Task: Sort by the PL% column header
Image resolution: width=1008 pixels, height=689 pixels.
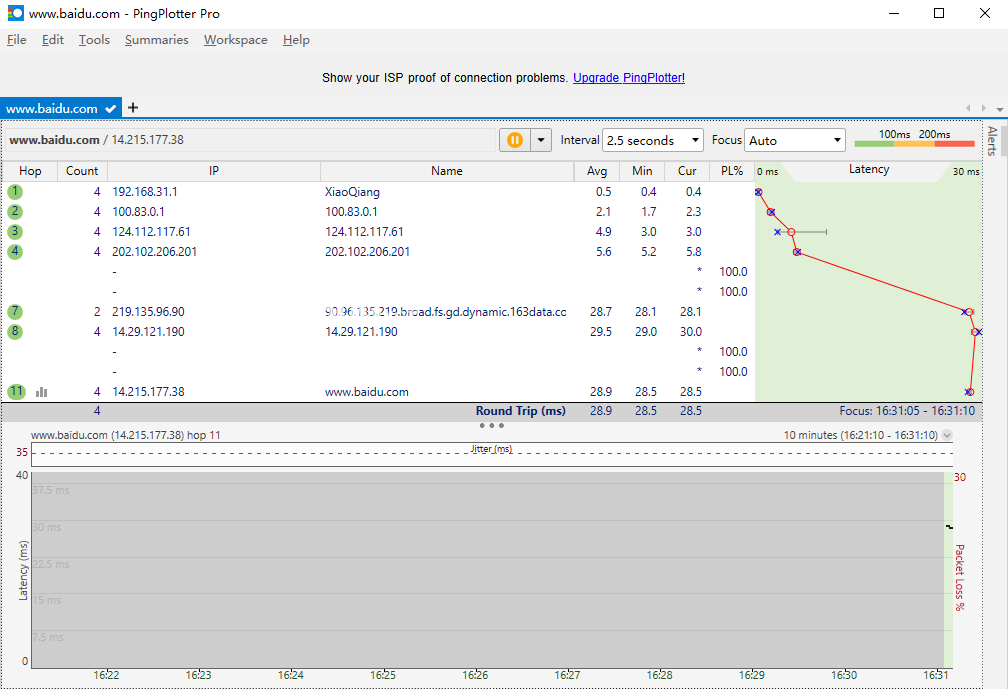Action: [x=732, y=171]
